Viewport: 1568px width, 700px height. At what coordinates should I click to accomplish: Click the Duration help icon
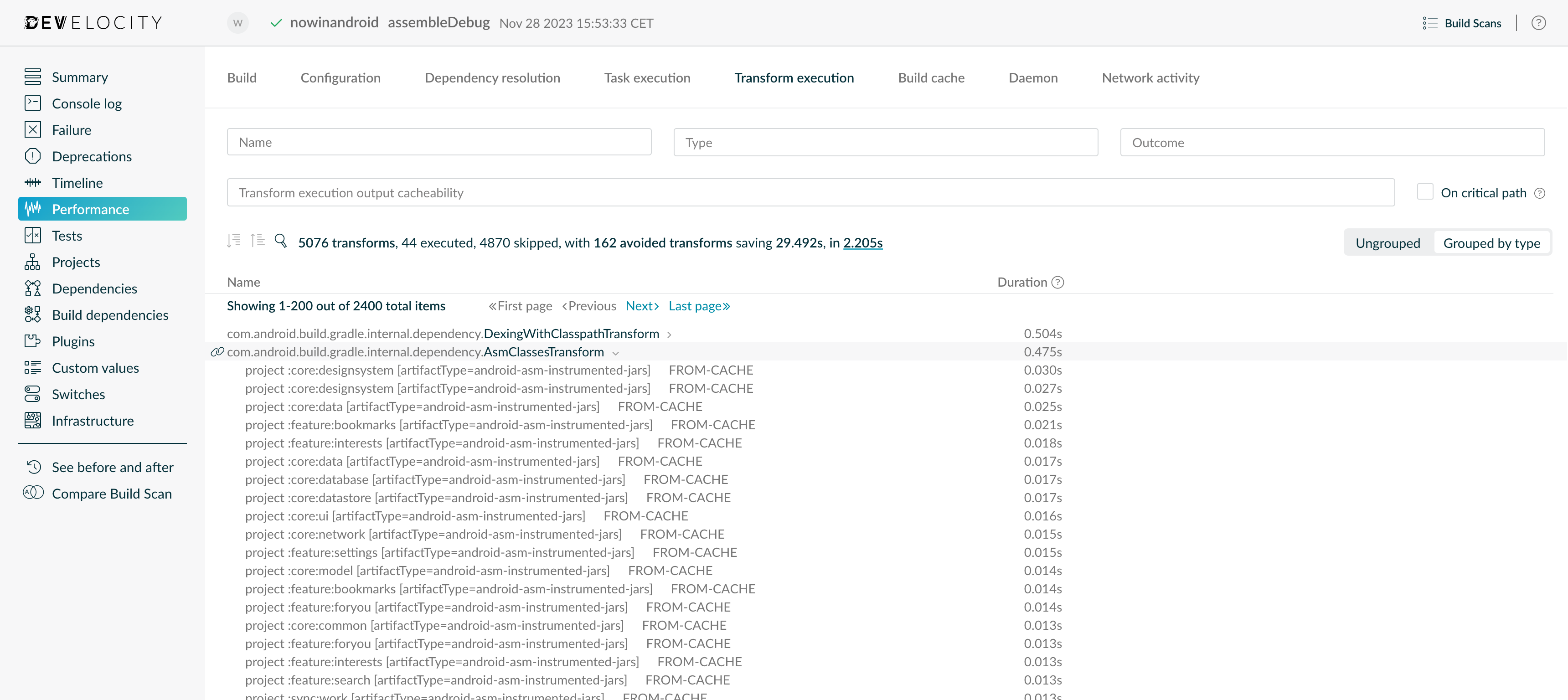(x=1058, y=282)
